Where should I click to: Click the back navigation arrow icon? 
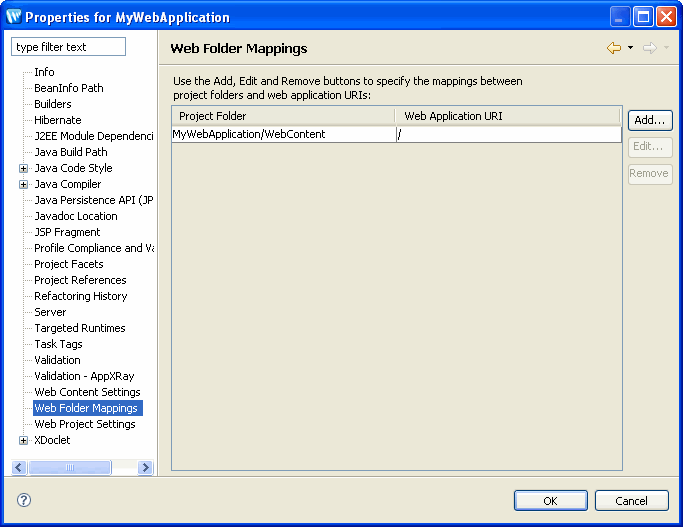[x=614, y=48]
